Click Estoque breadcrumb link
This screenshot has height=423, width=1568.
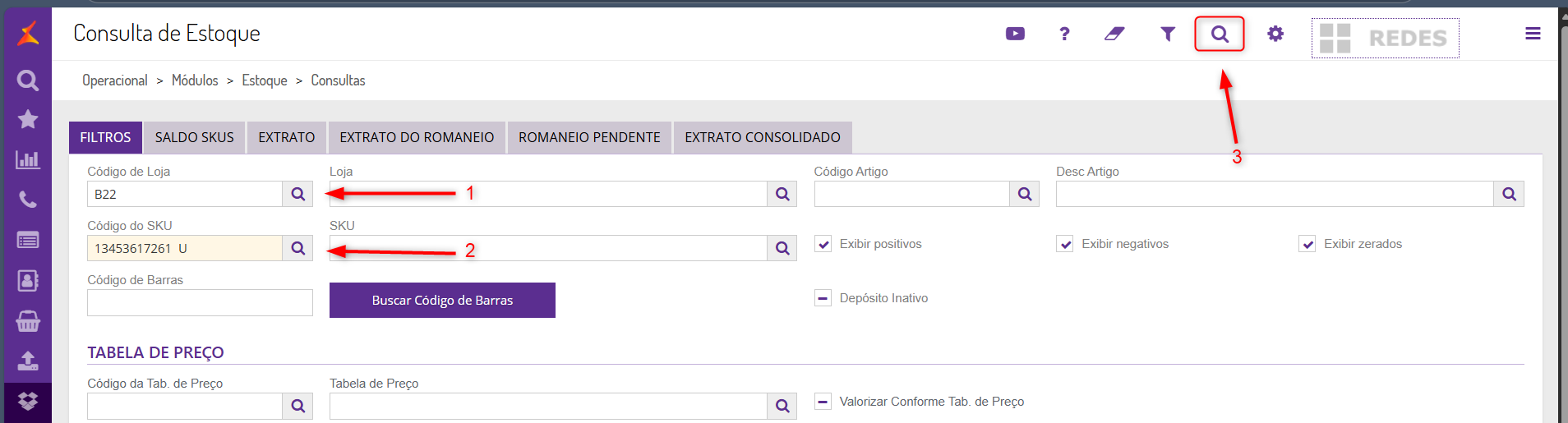tap(265, 80)
